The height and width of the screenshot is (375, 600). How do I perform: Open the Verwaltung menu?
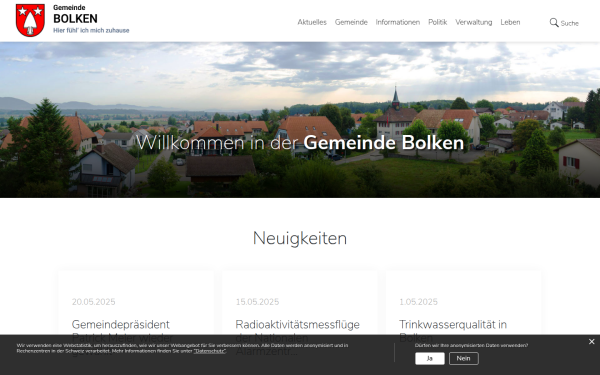pyautogui.click(x=474, y=22)
